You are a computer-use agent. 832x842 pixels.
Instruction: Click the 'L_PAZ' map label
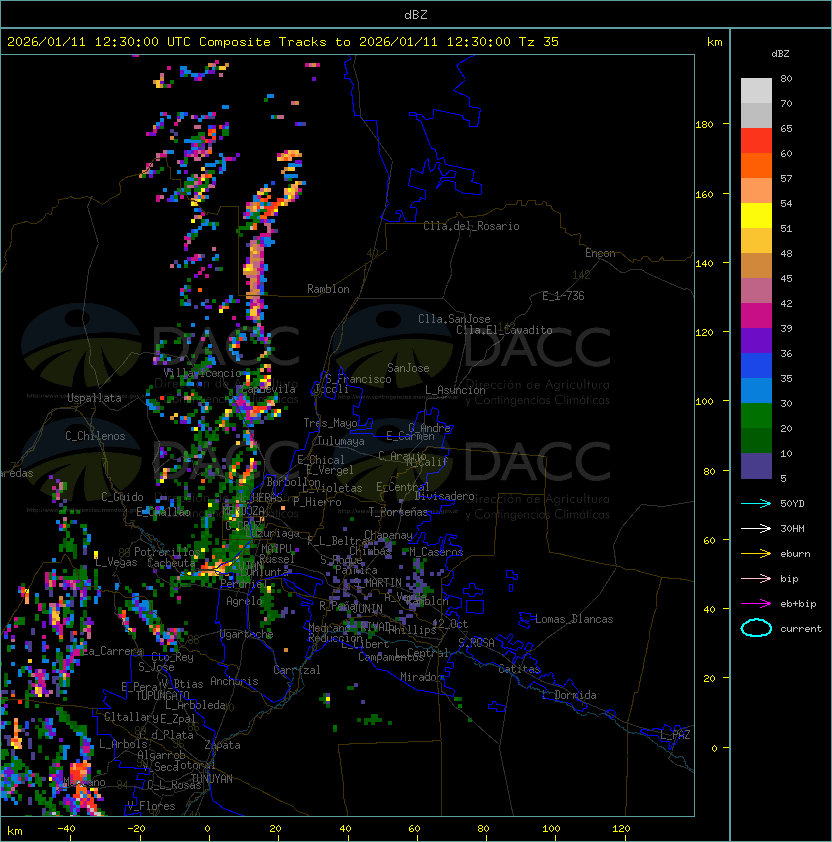tap(675, 735)
